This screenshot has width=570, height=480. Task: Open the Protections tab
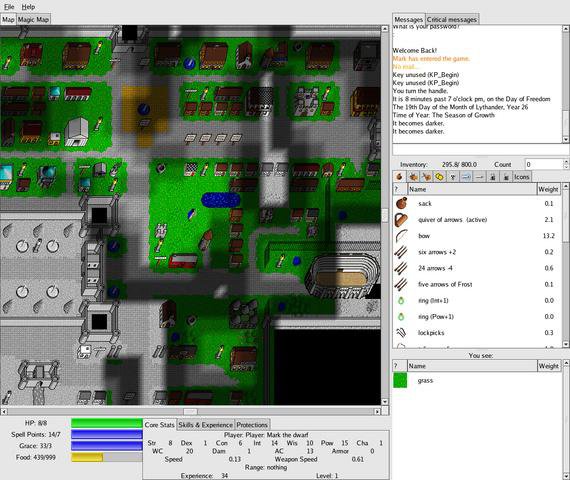[252, 425]
